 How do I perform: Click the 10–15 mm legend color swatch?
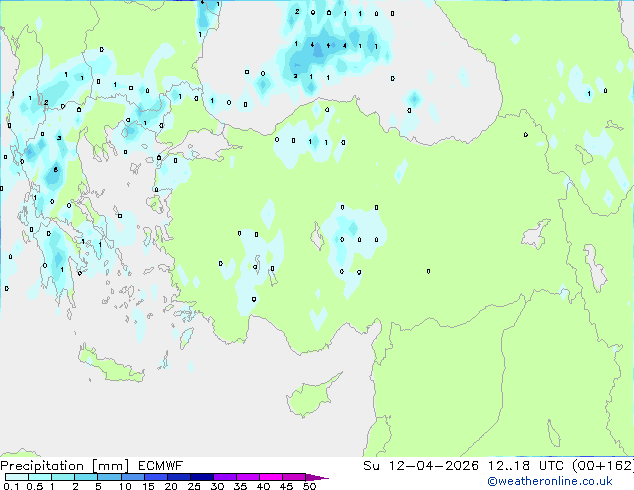pos(133,477)
